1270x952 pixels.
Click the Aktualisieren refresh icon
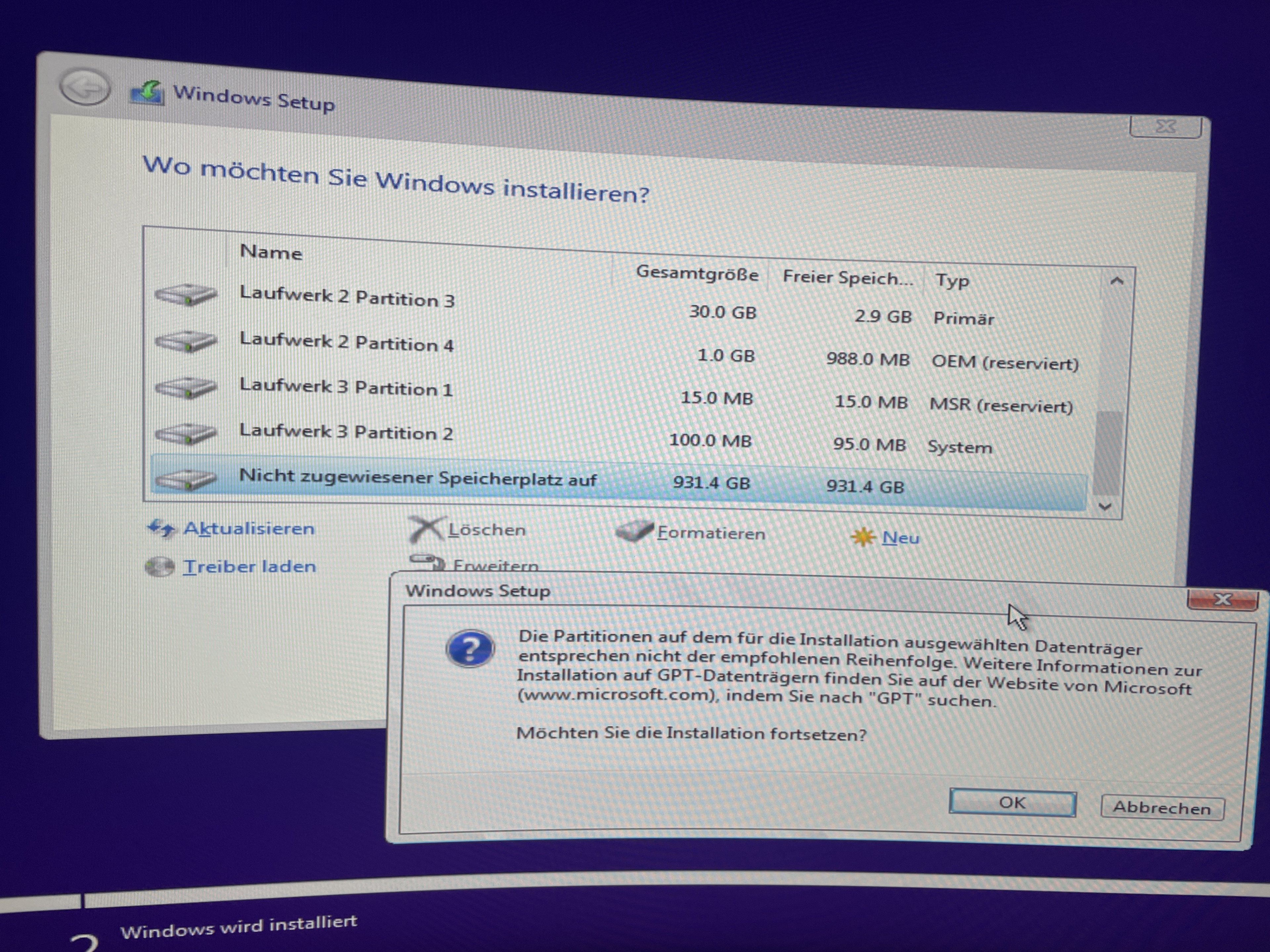point(161,528)
